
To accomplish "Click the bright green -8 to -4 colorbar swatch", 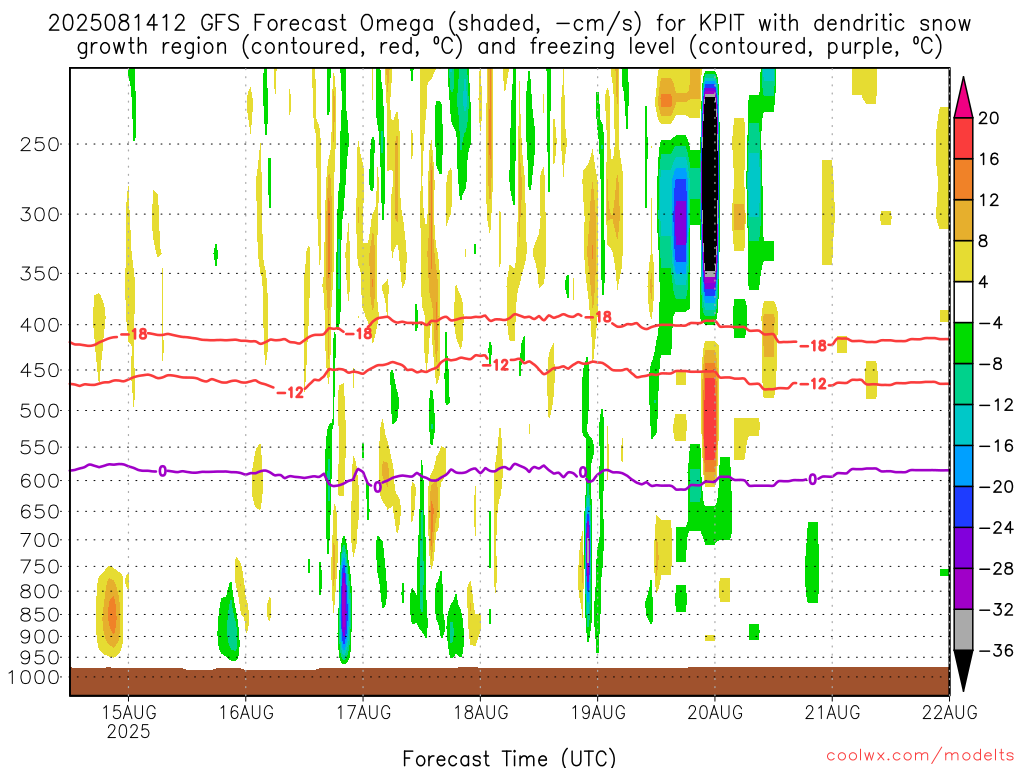I will (x=963, y=343).
